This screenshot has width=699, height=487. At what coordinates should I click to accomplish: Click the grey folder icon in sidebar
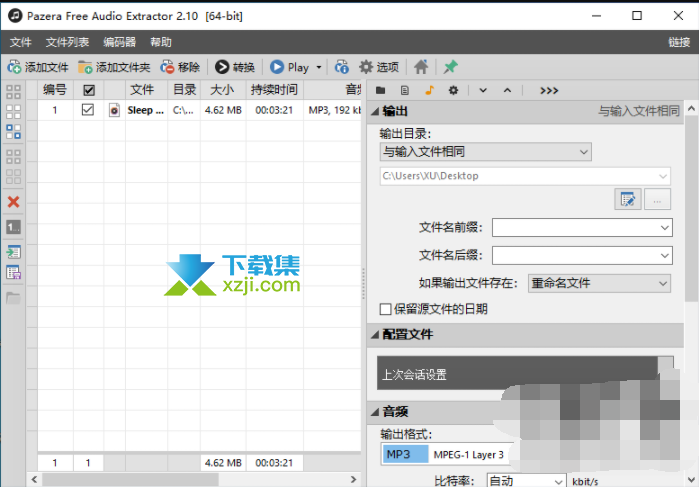pyautogui.click(x=13, y=298)
